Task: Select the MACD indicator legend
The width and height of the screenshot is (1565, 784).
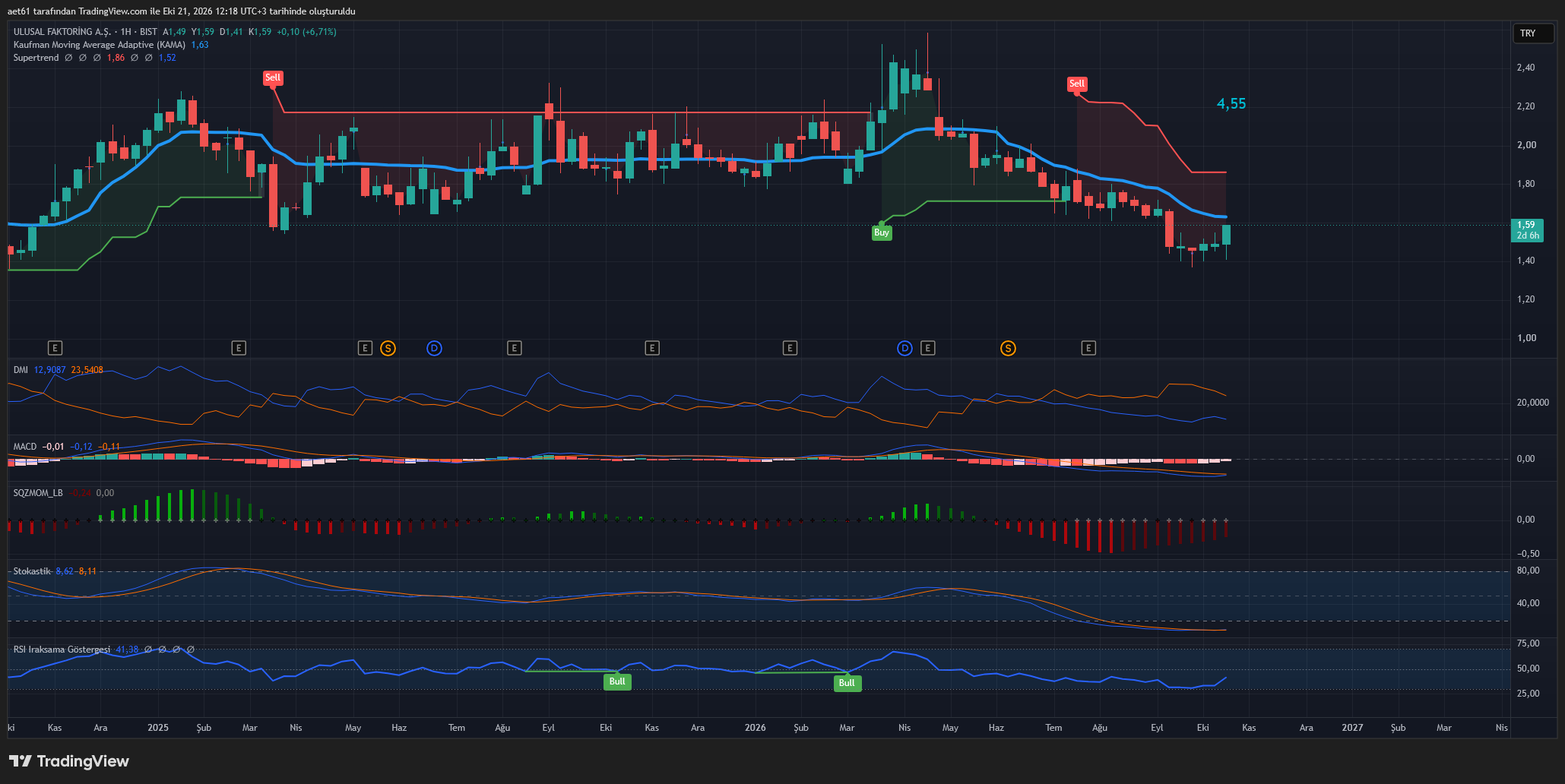Action: [25, 447]
